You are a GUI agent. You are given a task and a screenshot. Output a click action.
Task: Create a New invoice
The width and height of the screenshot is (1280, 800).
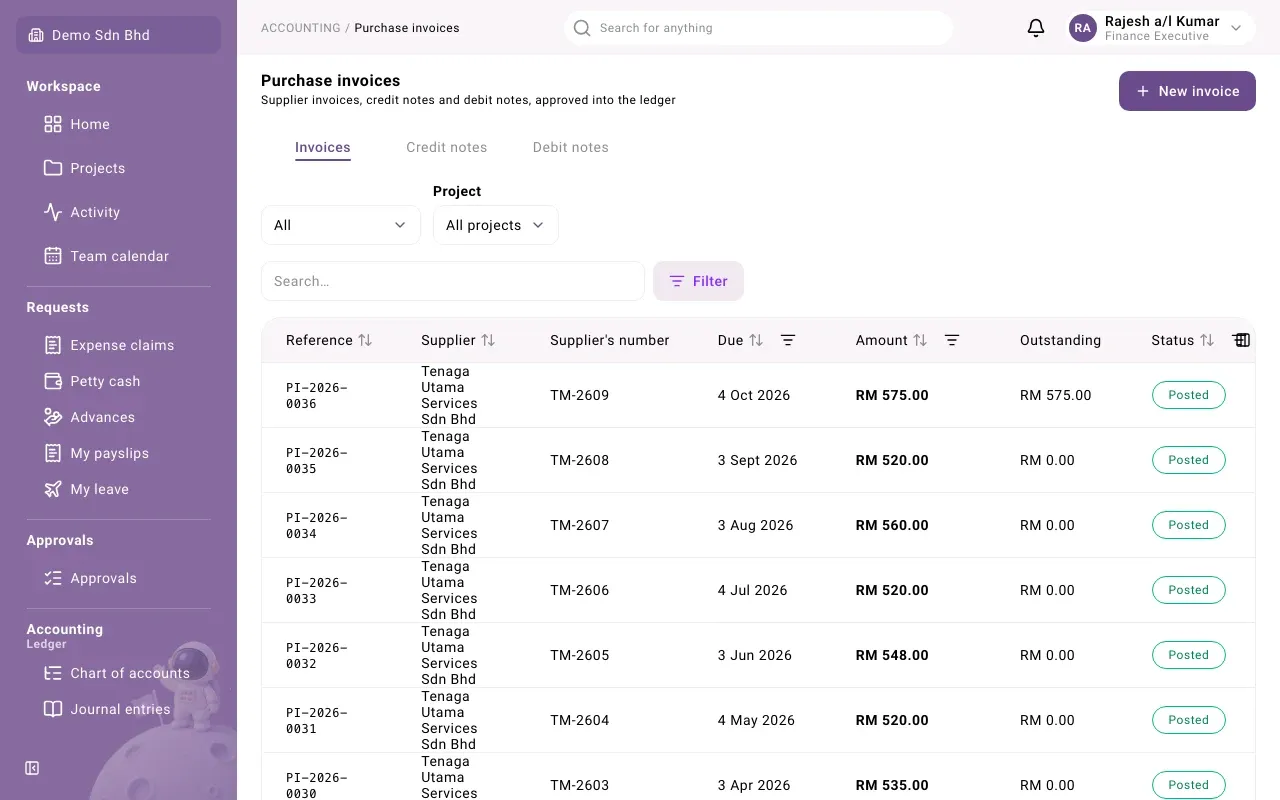(x=1187, y=91)
